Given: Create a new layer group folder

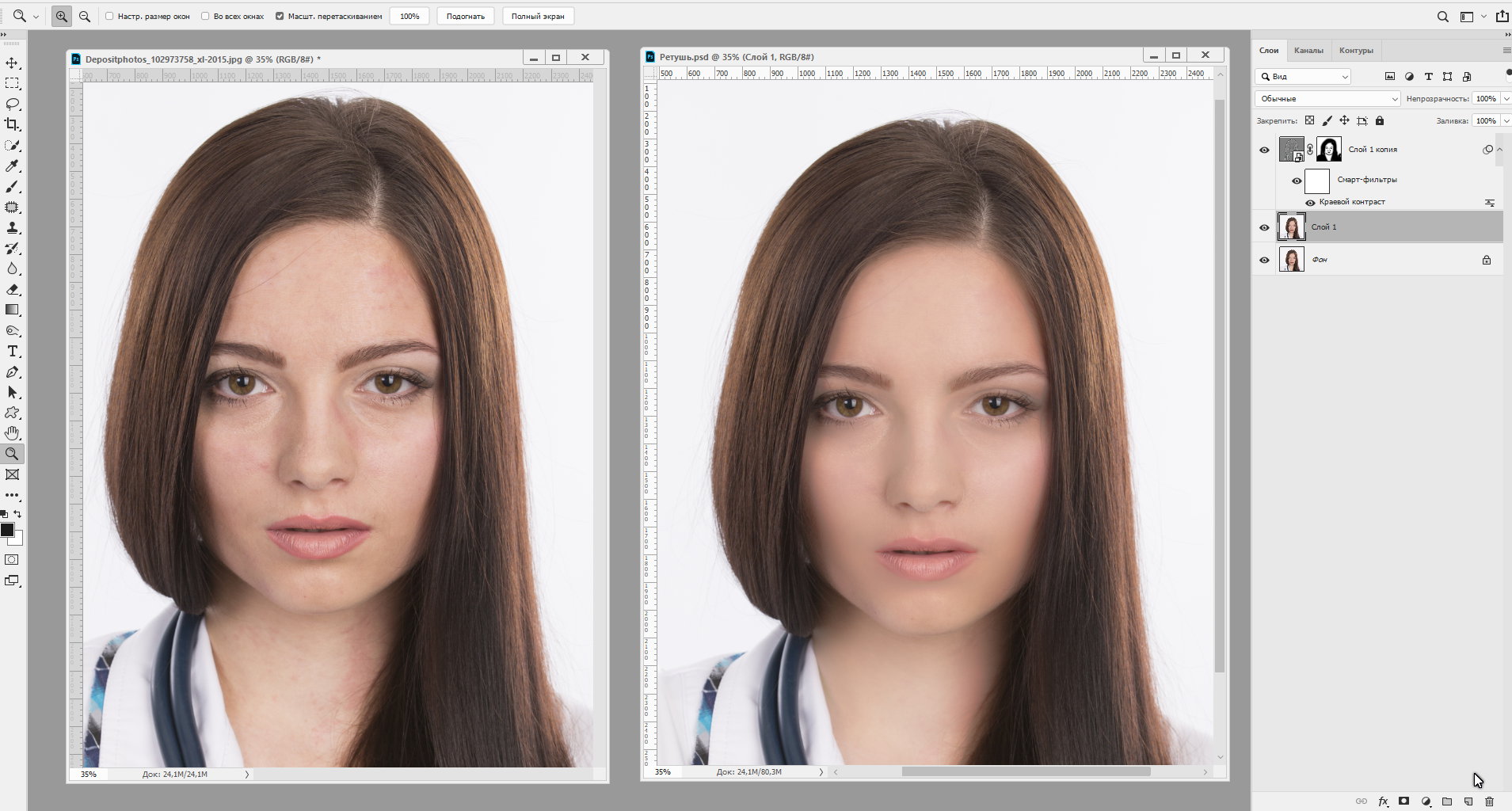Looking at the screenshot, I should point(1447,801).
